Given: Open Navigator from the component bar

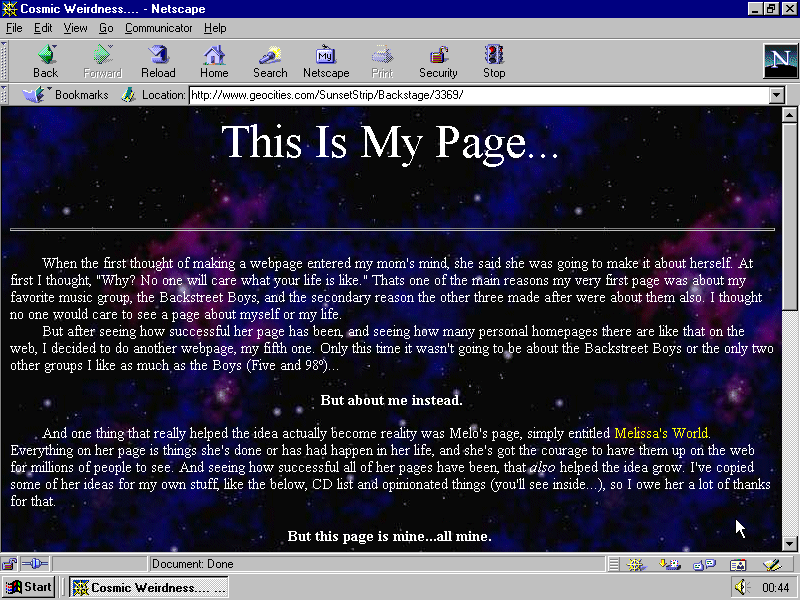Looking at the screenshot, I should pyautogui.click(x=636, y=564).
